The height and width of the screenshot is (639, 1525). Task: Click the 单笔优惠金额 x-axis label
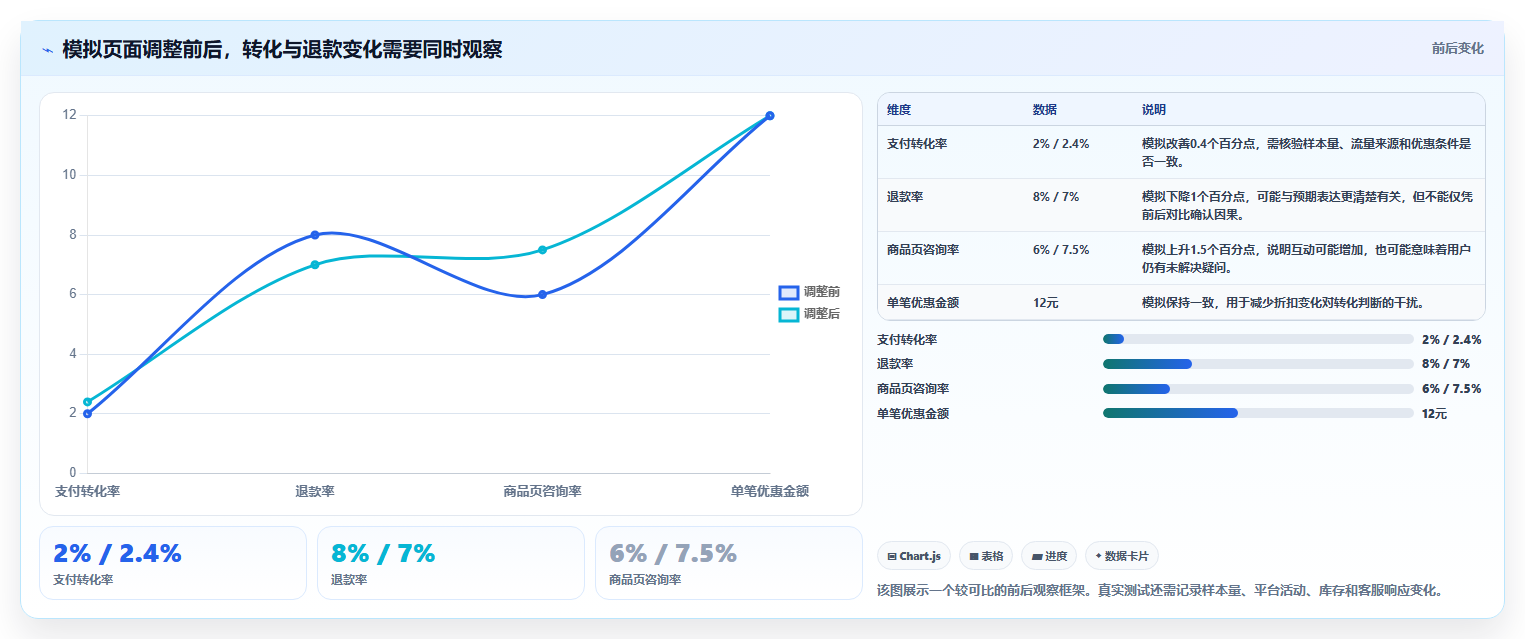click(769, 492)
